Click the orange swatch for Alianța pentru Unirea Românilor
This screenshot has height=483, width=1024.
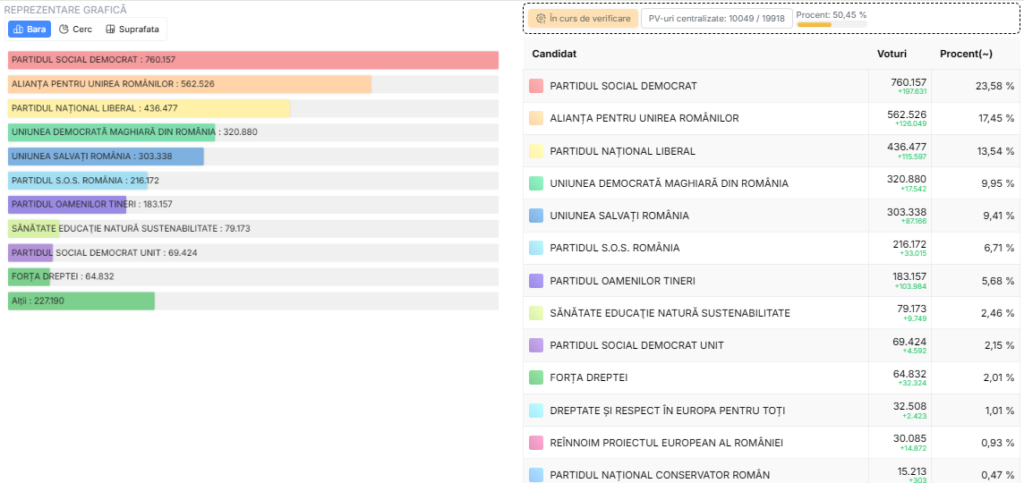(x=536, y=118)
